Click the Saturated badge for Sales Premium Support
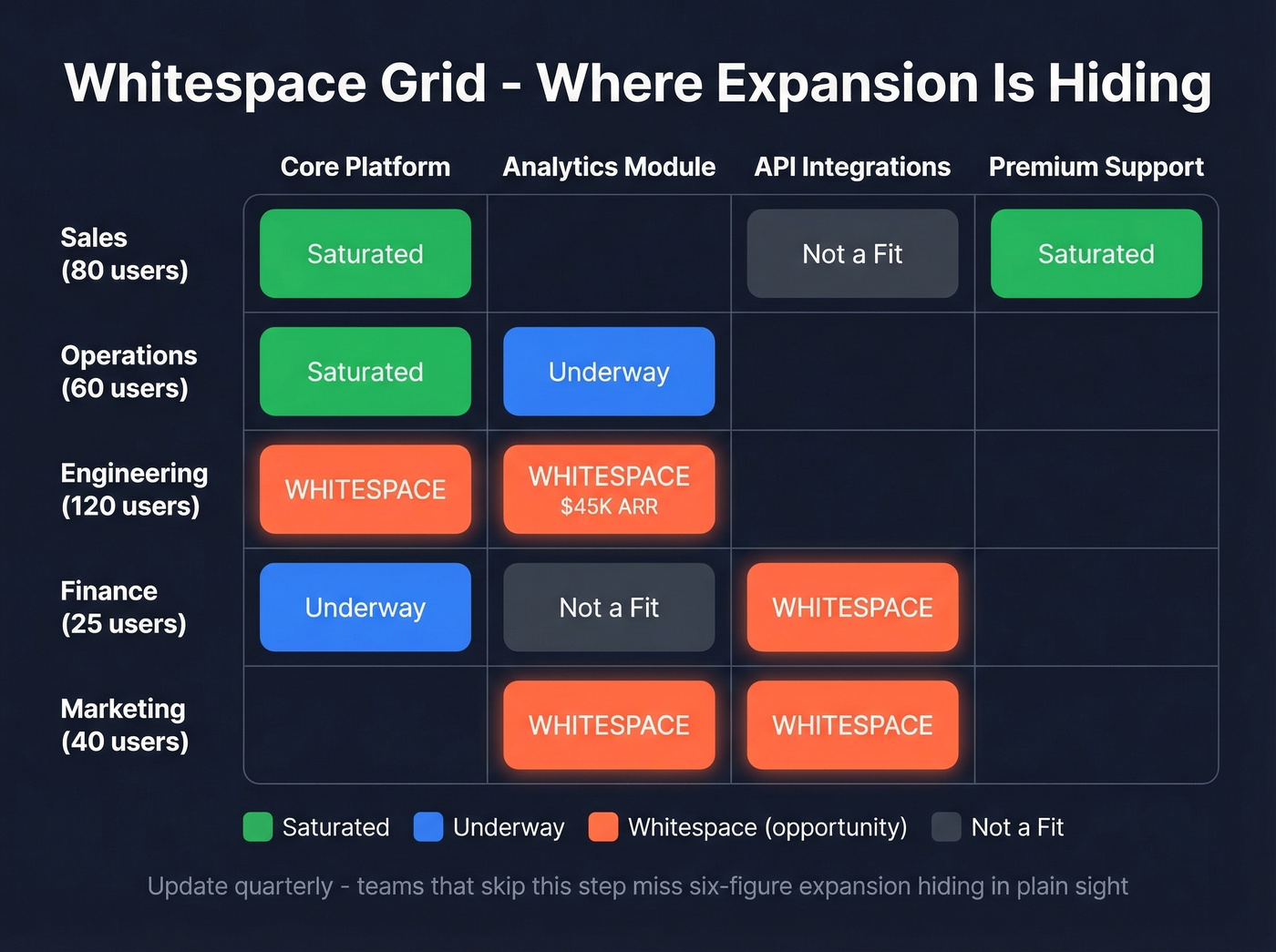Image resolution: width=1276 pixels, height=952 pixels. tap(1096, 254)
